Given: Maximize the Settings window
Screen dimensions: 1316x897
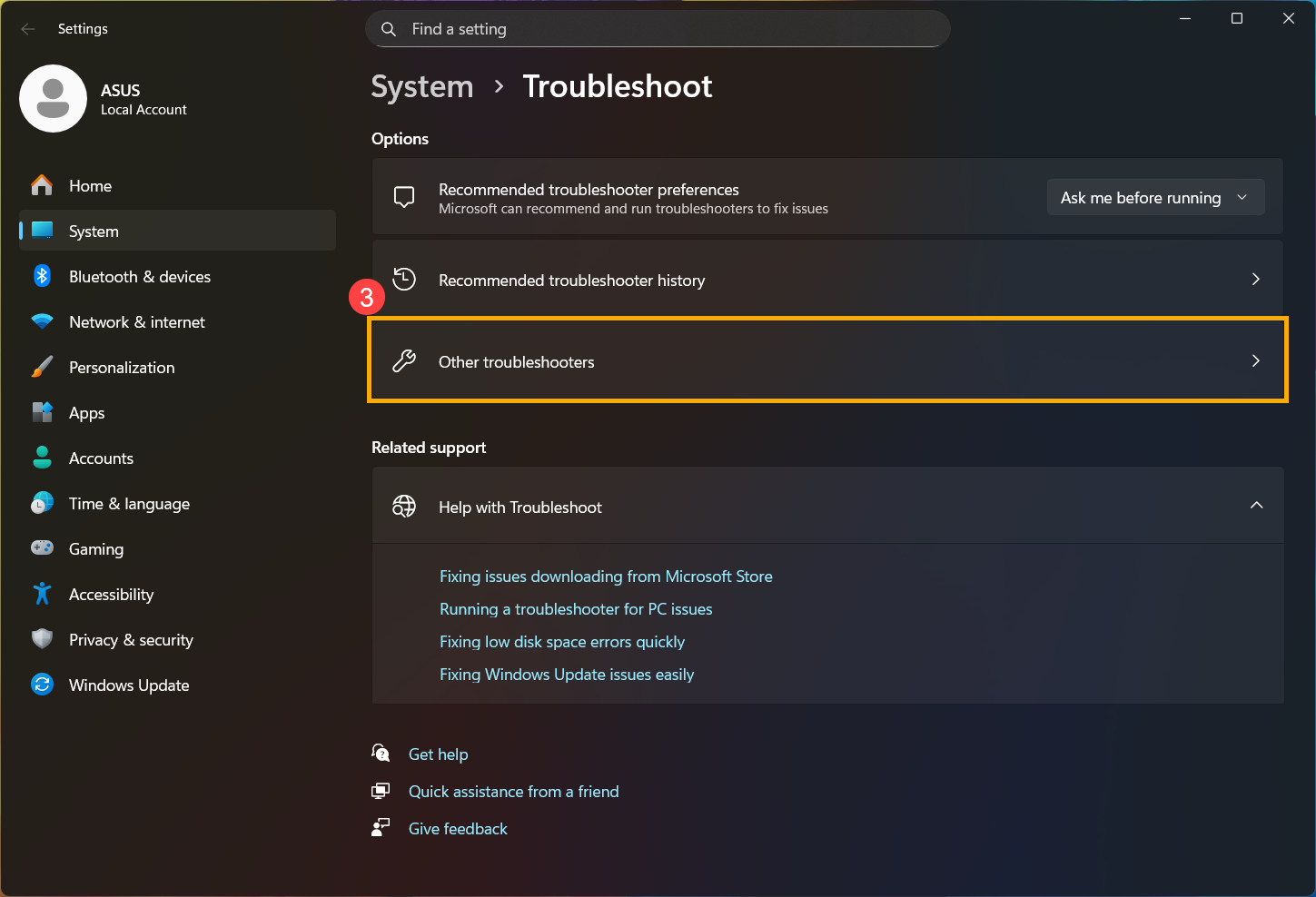Looking at the screenshot, I should point(1236,18).
